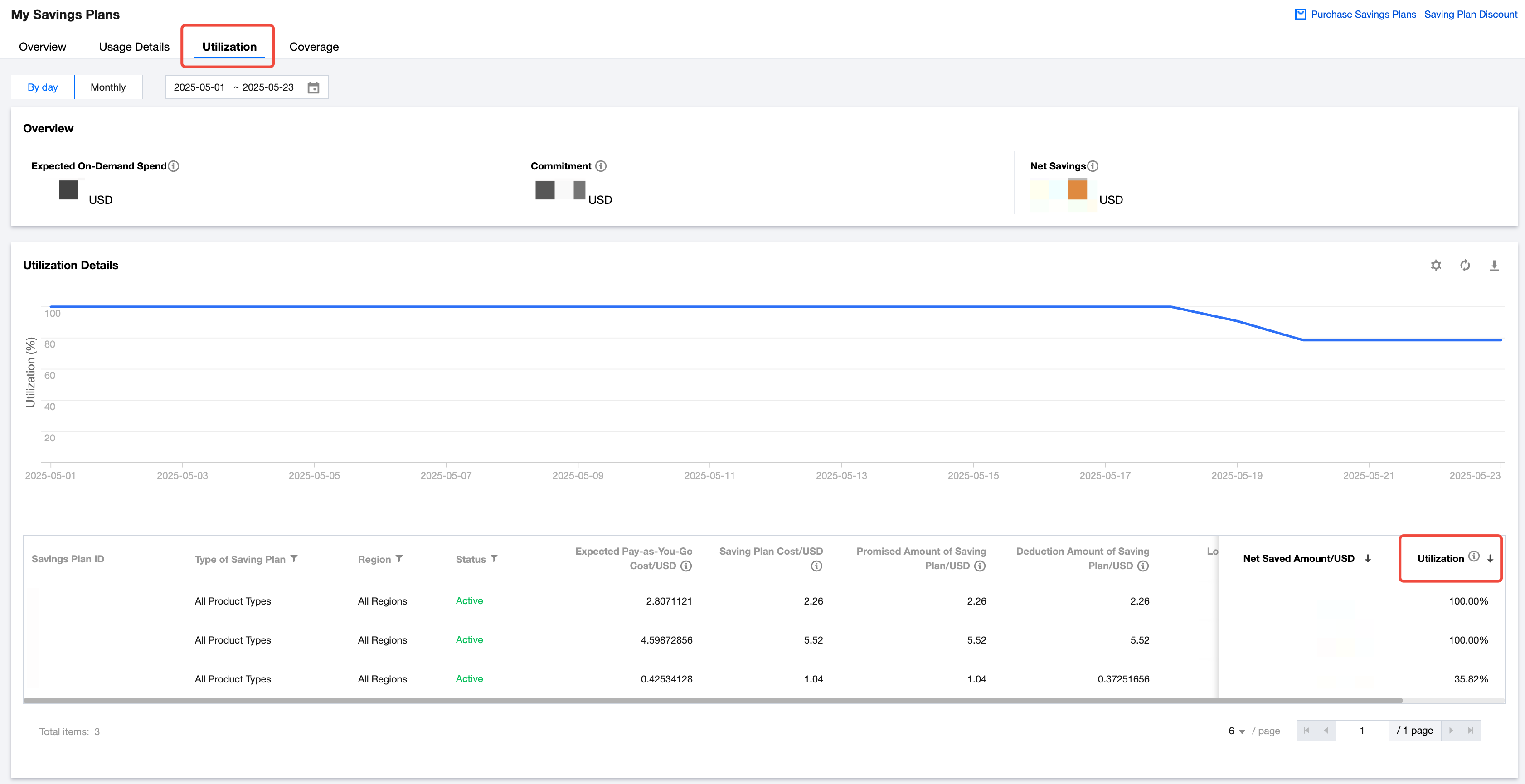
Task: Open Status column filter
Action: coord(494,559)
